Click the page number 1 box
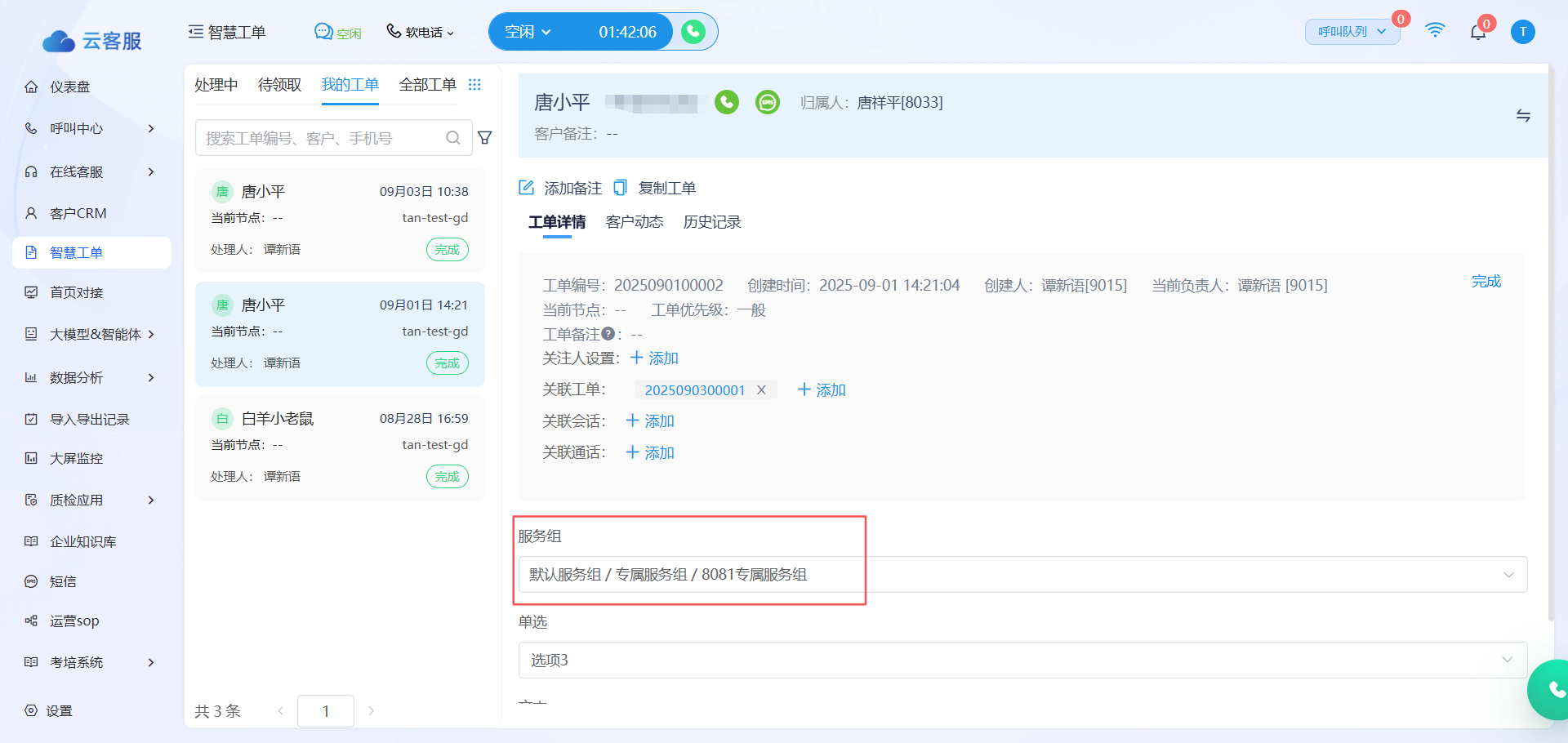The image size is (1568, 743). (326, 710)
